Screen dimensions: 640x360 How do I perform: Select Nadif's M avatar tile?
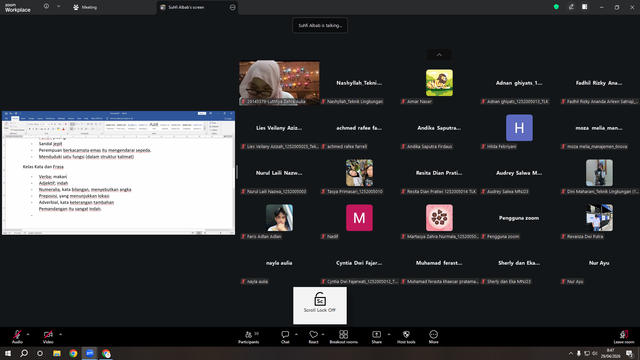[359, 218]
